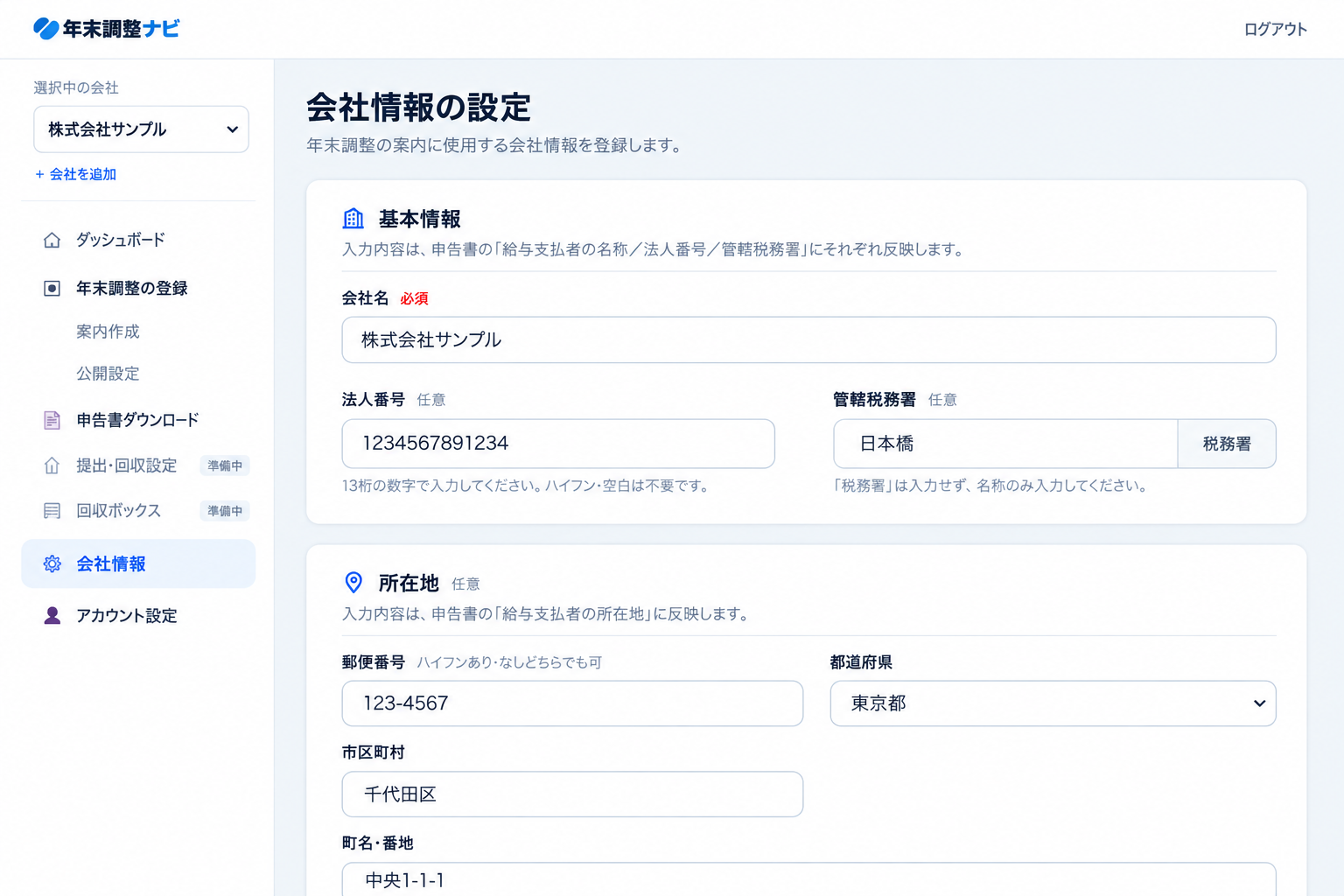
Task: Click the 所在地 section heading
Action: pos(409,583)
